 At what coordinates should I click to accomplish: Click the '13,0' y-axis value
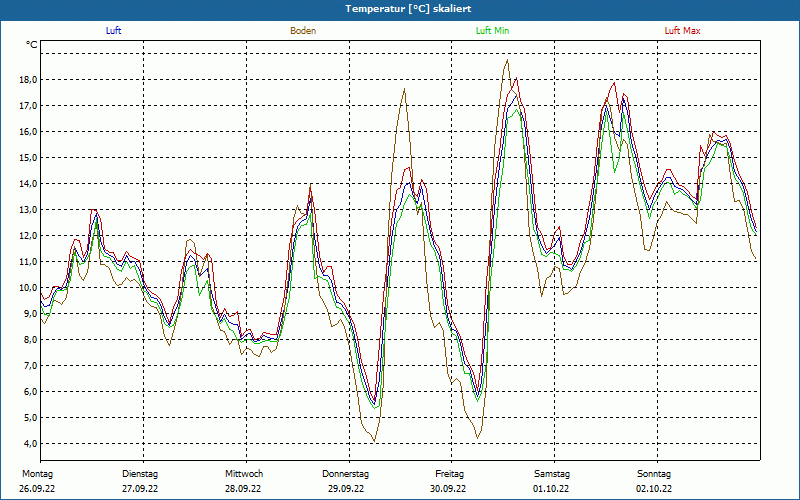[29, 210]
